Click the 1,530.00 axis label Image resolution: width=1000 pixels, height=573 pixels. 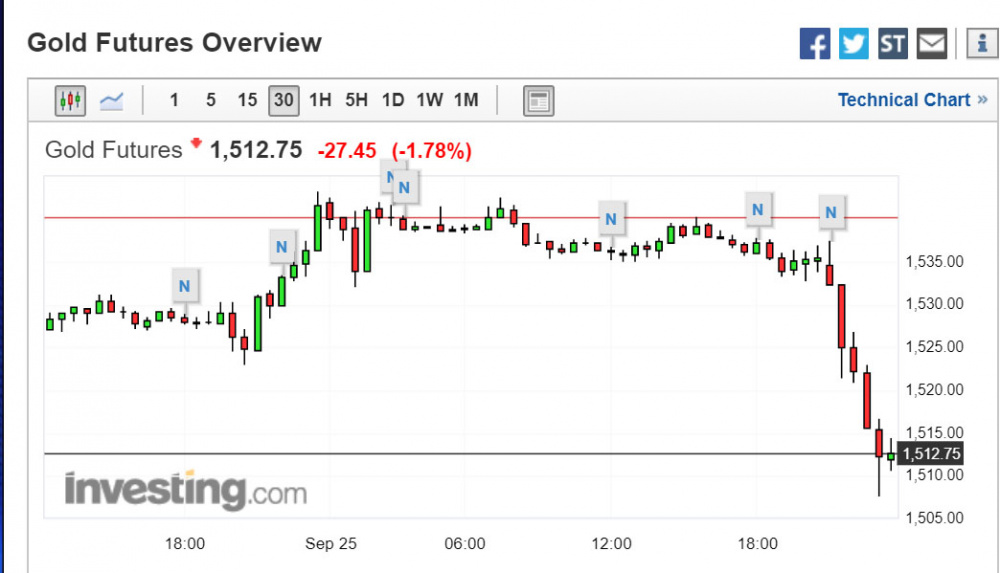[934, 304]
